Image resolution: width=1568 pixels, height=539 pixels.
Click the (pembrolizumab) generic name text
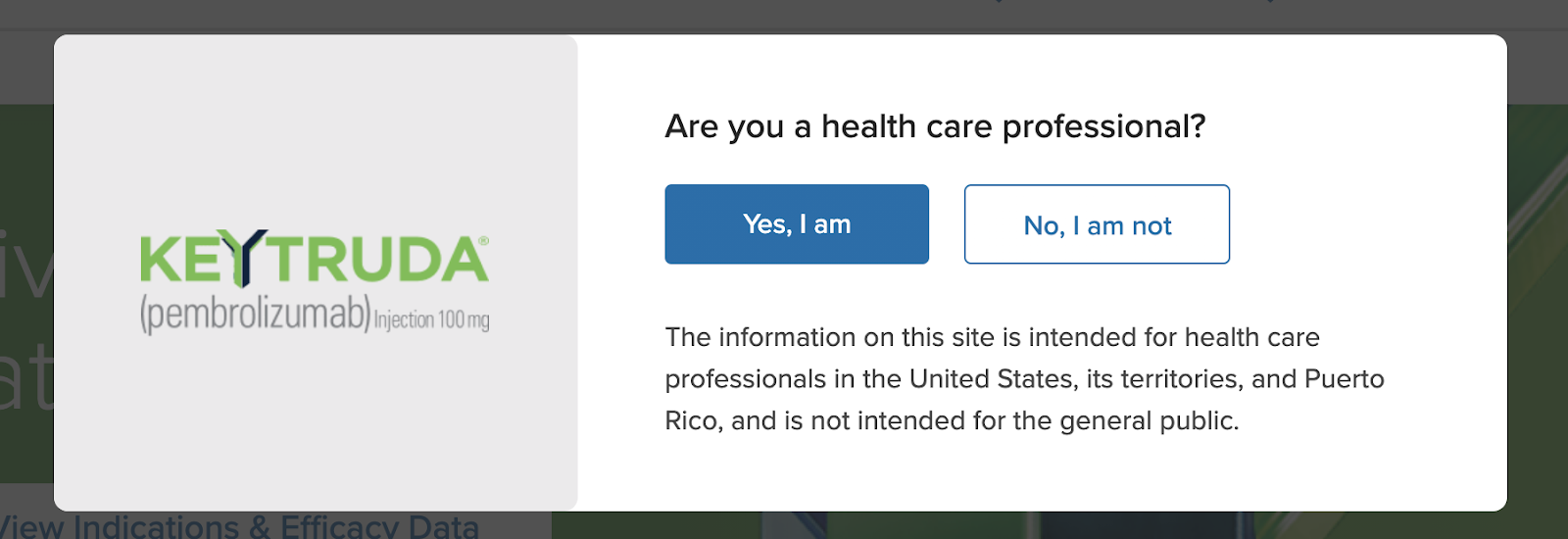255,315
